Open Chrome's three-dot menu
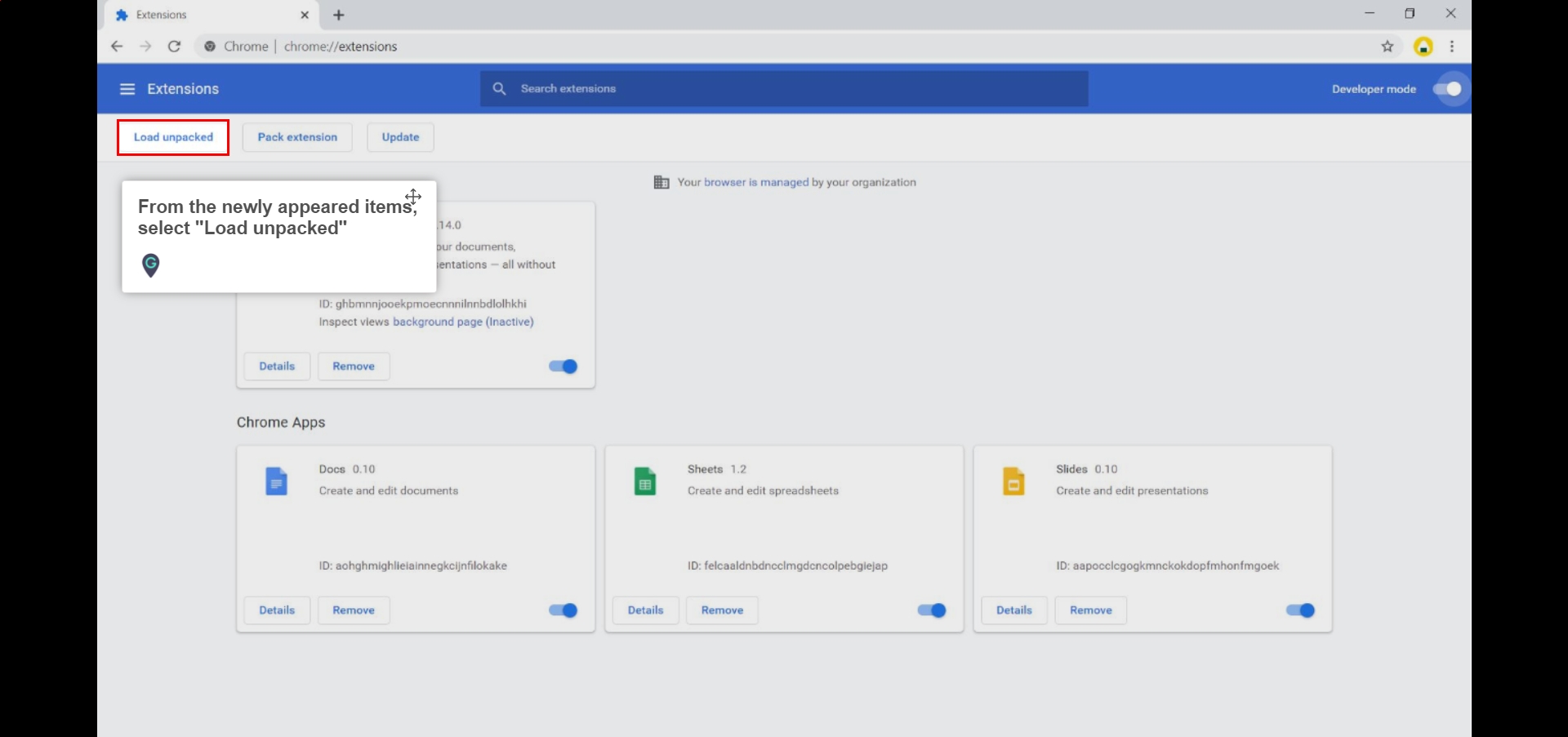The height and width of the screenshot is (737, 1568). (1452, 47)
